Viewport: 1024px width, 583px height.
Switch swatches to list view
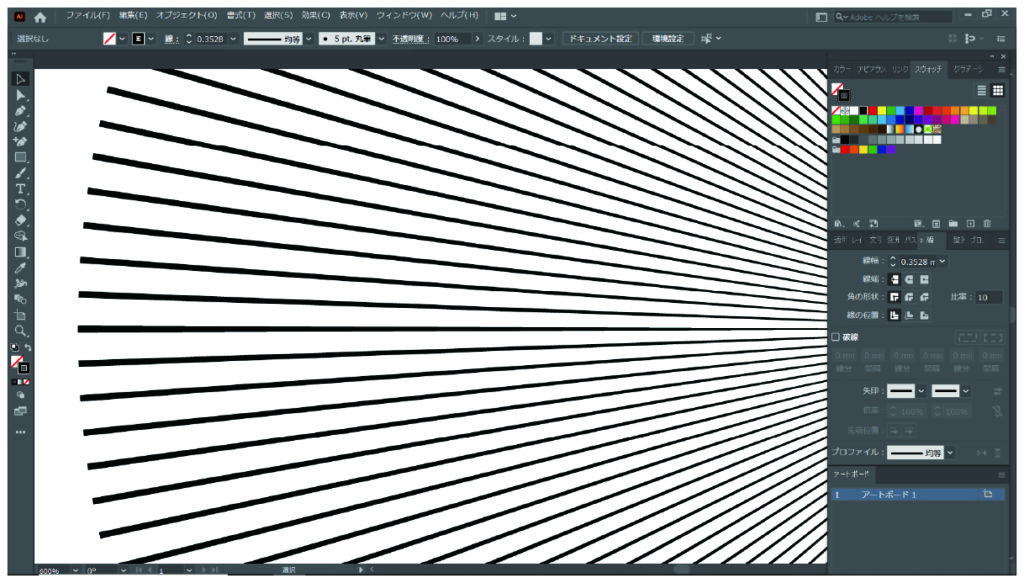click(982, 91)
